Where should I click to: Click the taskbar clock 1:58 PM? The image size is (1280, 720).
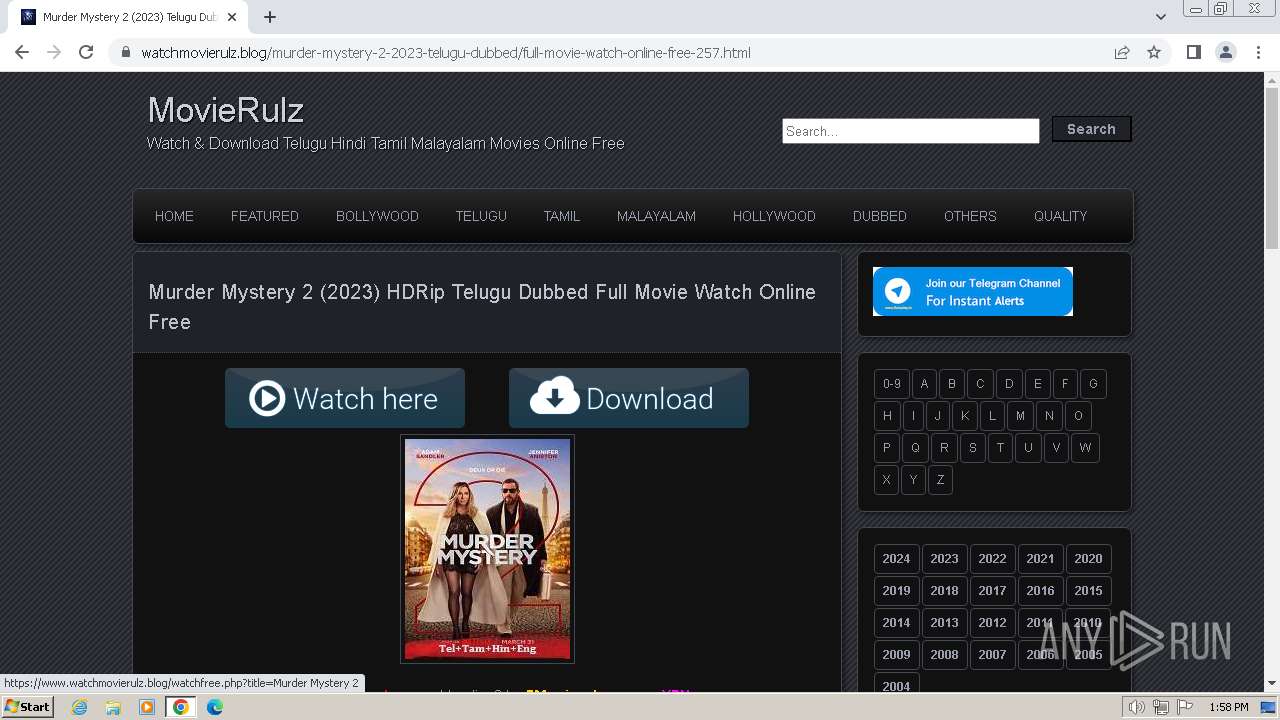tap(1228, 707)
